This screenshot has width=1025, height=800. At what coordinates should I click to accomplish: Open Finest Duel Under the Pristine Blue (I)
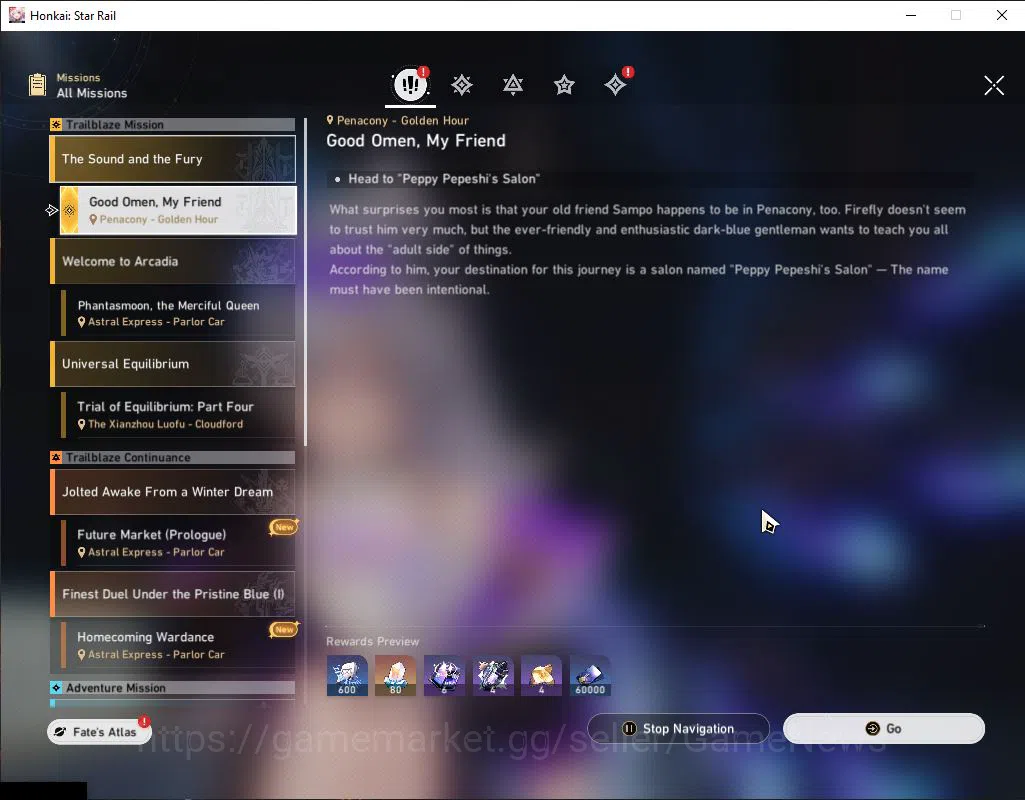[173, 594]
